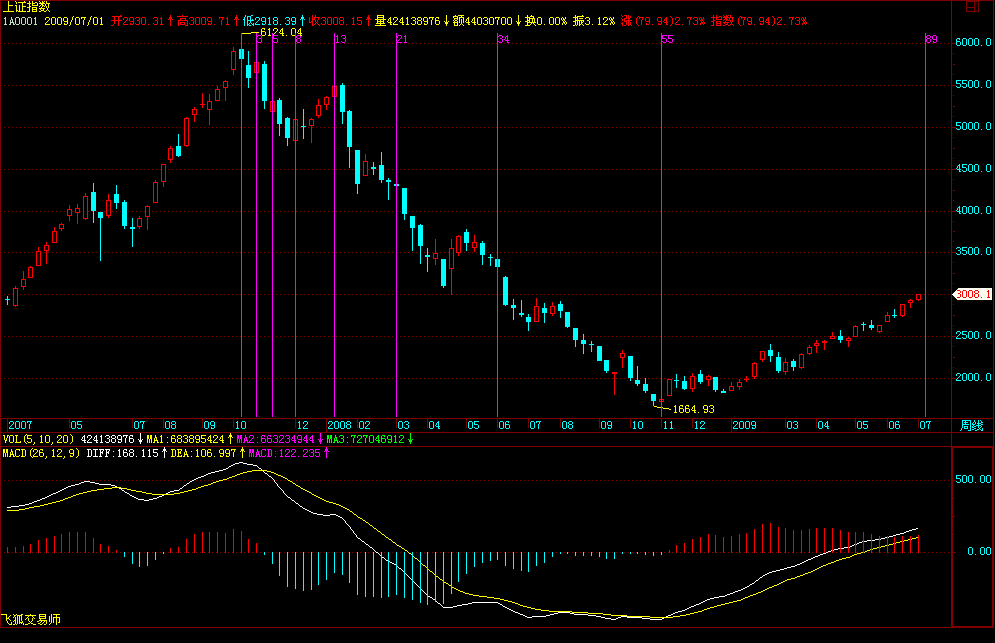Click the 500.00 MACD axis label
The height and width of the screenshot is (643, 995).
[x=973, y=479]
